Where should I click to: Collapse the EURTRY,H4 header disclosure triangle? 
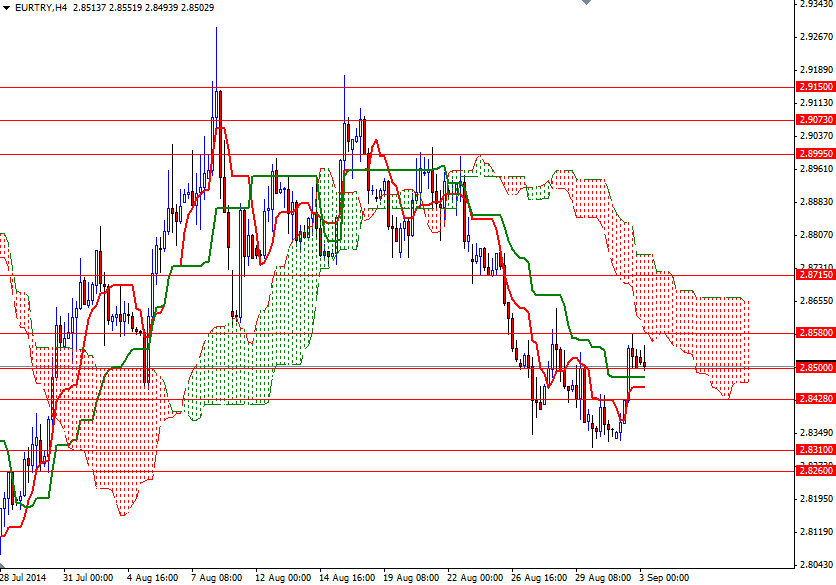coord(8,7)
